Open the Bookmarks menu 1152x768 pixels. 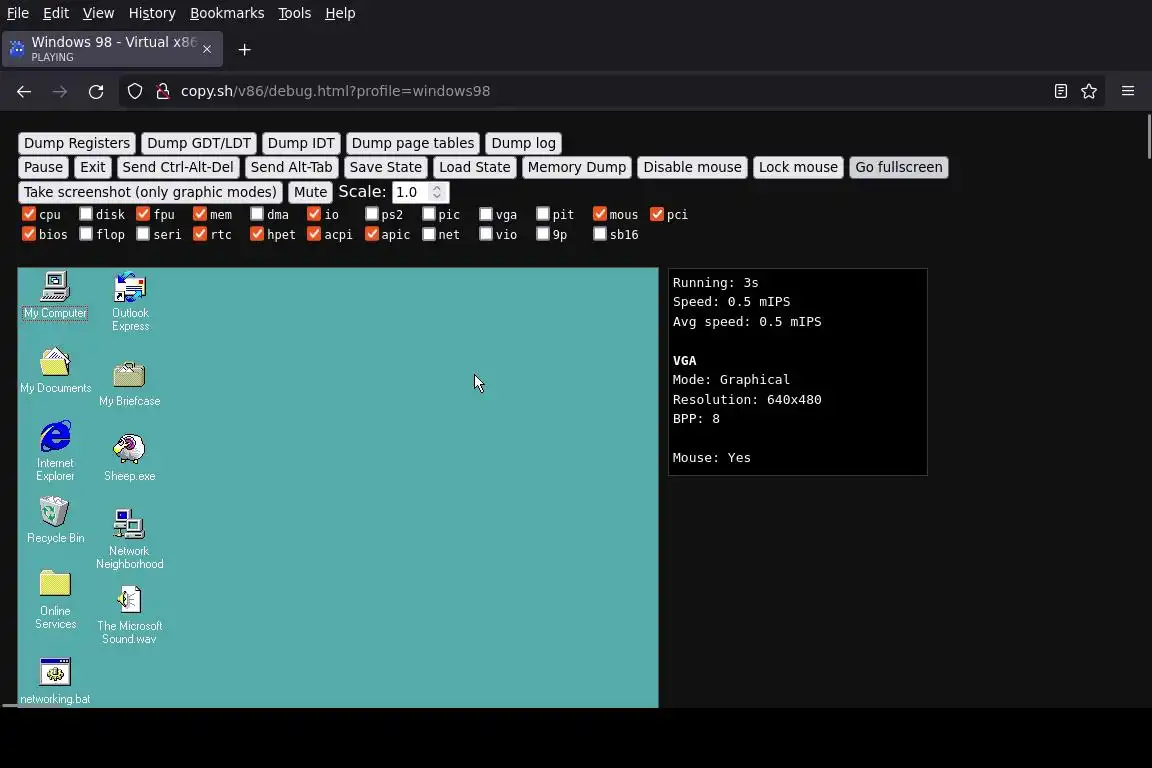click(x=227, y=13)
